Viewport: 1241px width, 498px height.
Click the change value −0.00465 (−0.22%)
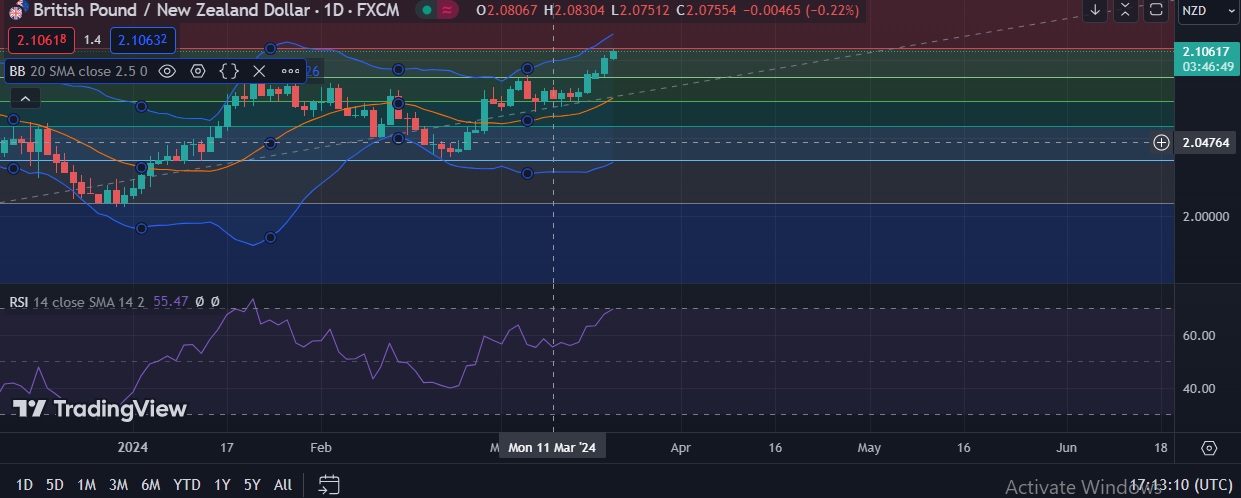point(803,10)
